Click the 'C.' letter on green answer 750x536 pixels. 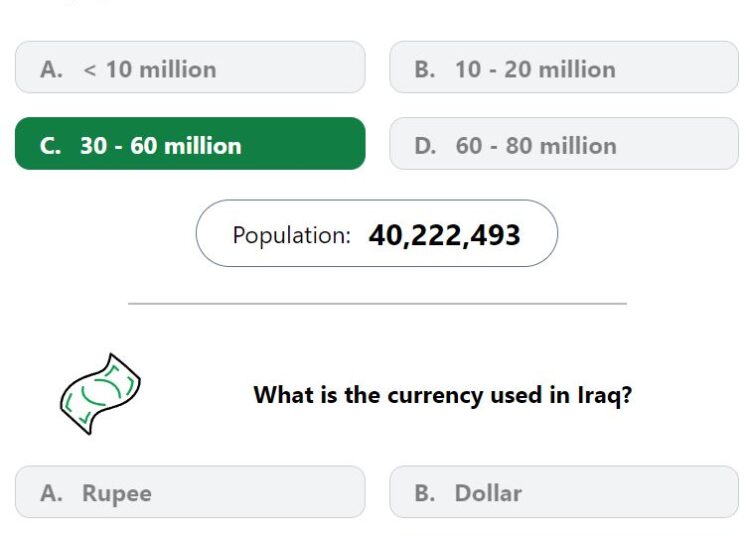51,146
